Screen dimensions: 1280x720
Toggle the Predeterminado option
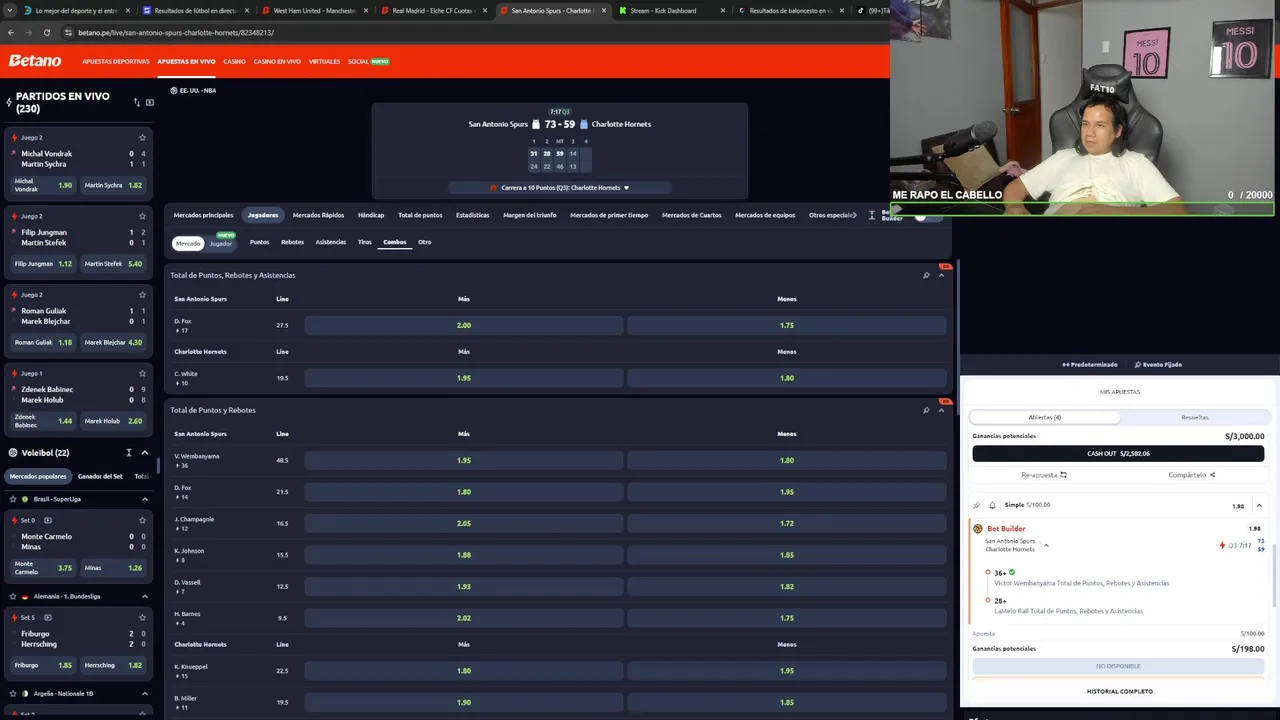[1090, 365]
